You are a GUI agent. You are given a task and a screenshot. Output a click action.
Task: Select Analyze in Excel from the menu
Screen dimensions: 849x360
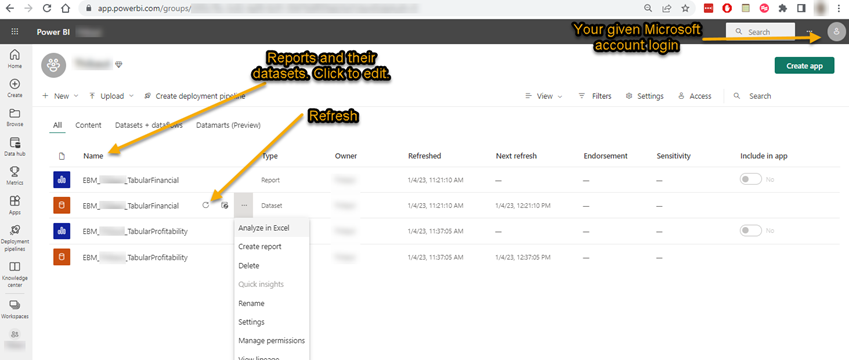click(271, 228)
